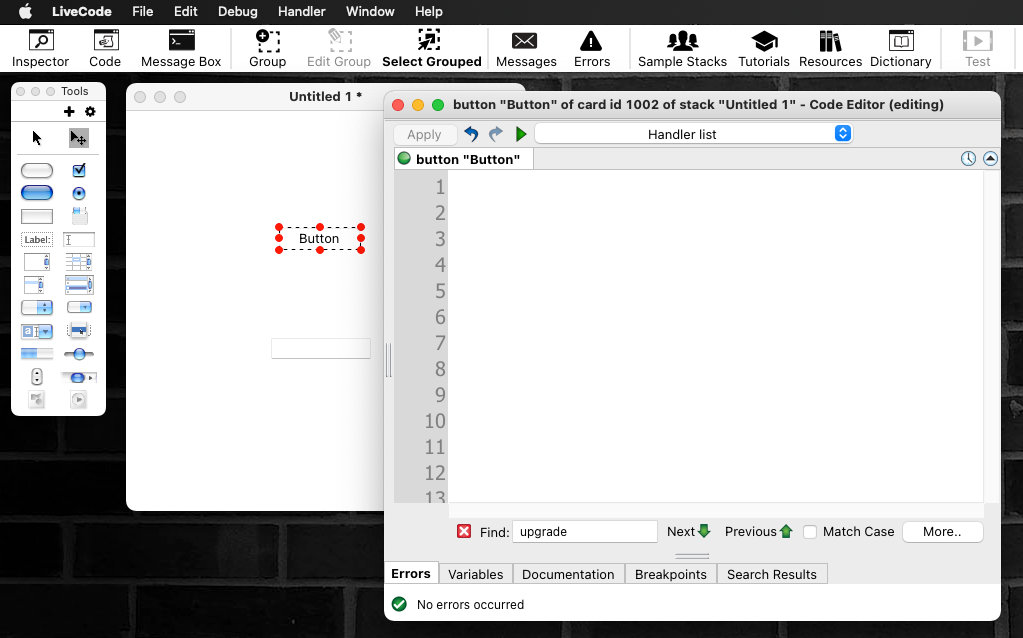Enable the Match Case checkbox

[810, 532]
